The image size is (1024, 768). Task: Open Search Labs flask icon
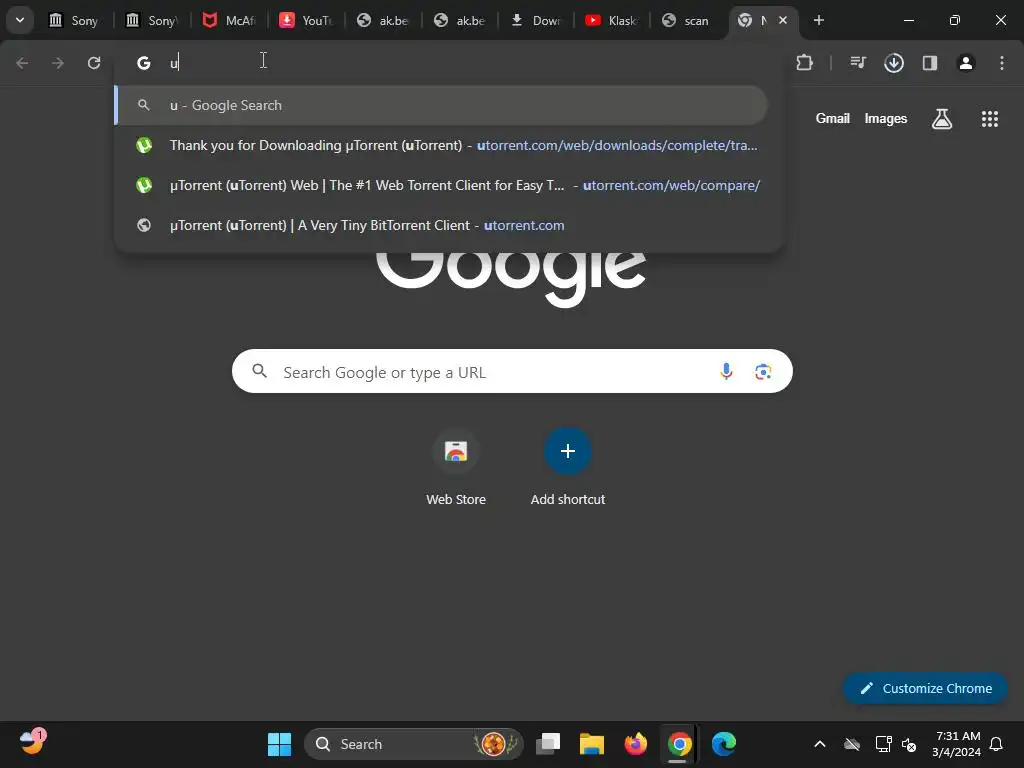click(942, 119)
